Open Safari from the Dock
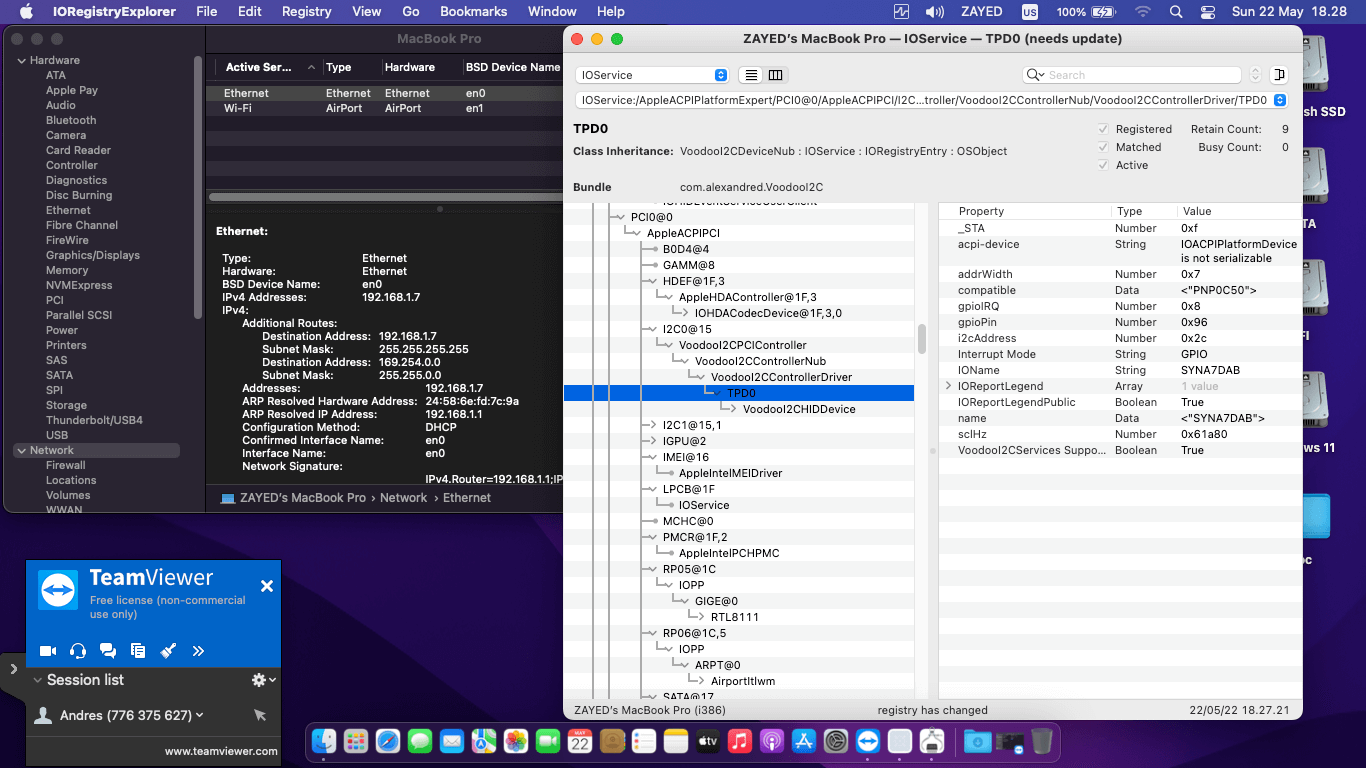1366x768 pixels. click(388, 741)
